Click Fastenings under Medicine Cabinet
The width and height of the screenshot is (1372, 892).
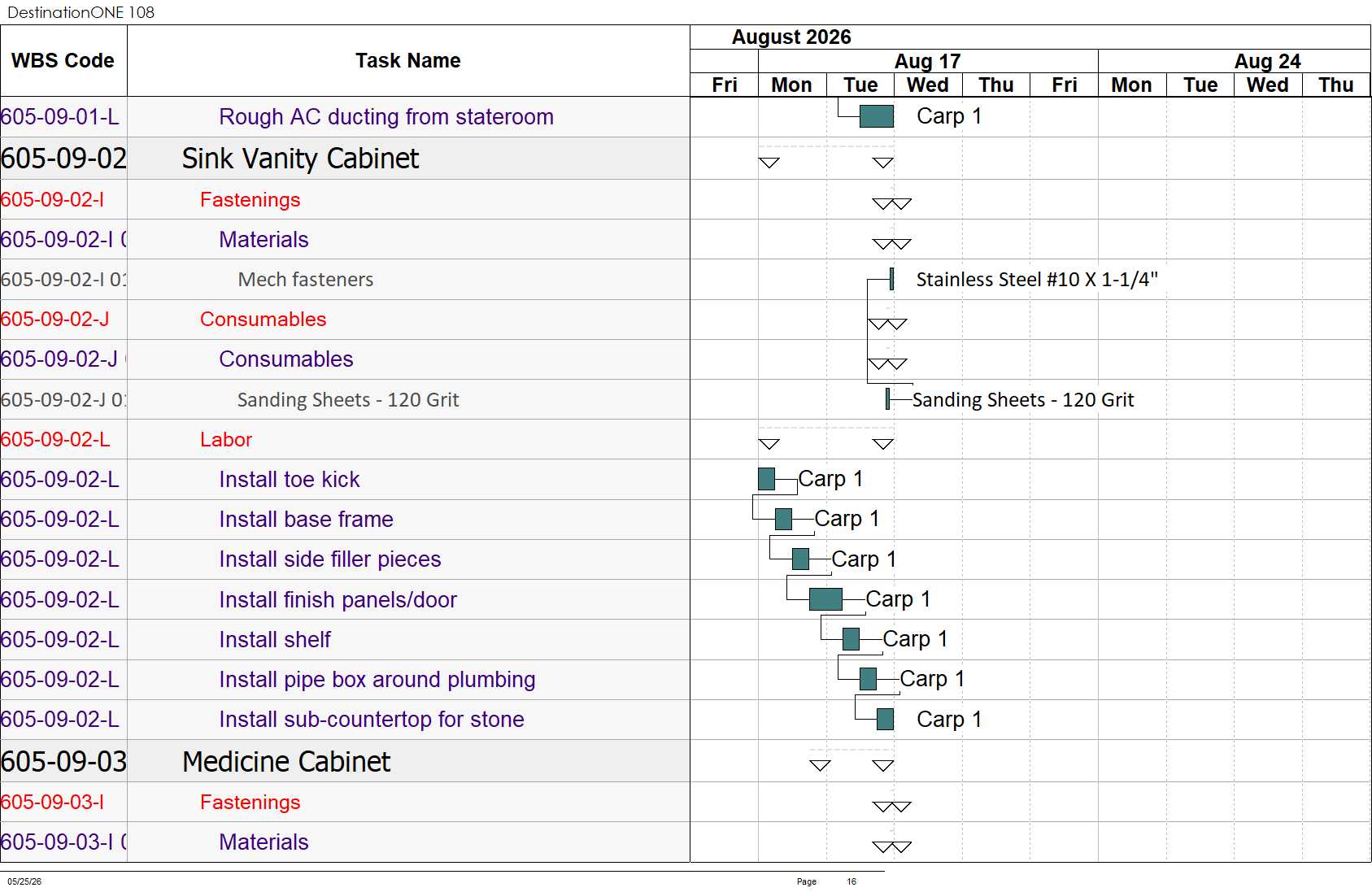coord(250,803)
